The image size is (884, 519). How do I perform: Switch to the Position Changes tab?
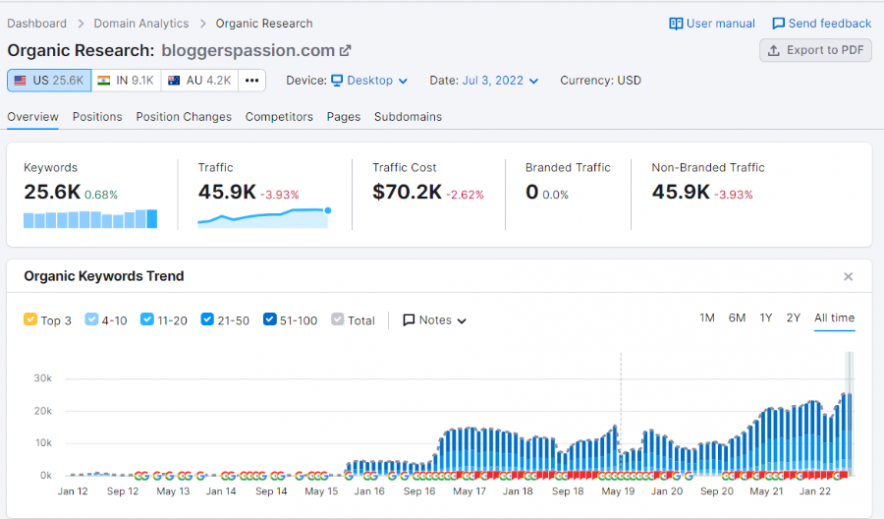tap(183, 117)
